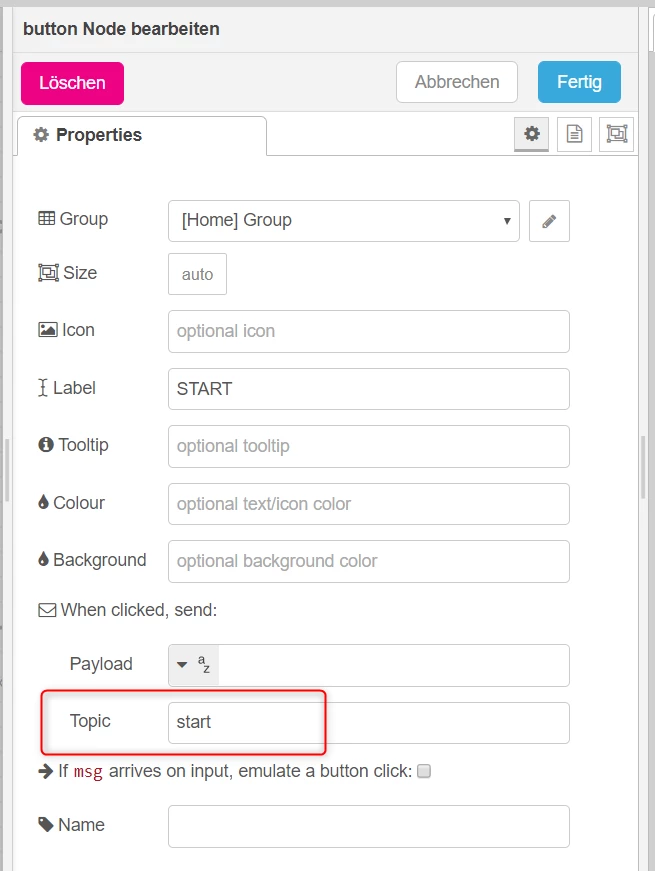655x871 pixels.
Task: Click the Topic input field
Action: [x=369, y=723]
